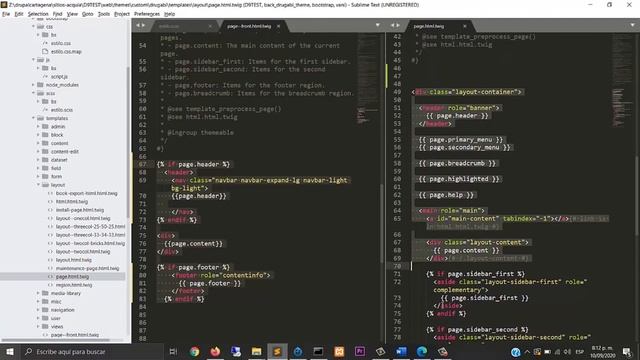640x360 pixels.
Task: Open the View menu
Action: point(72,14)
